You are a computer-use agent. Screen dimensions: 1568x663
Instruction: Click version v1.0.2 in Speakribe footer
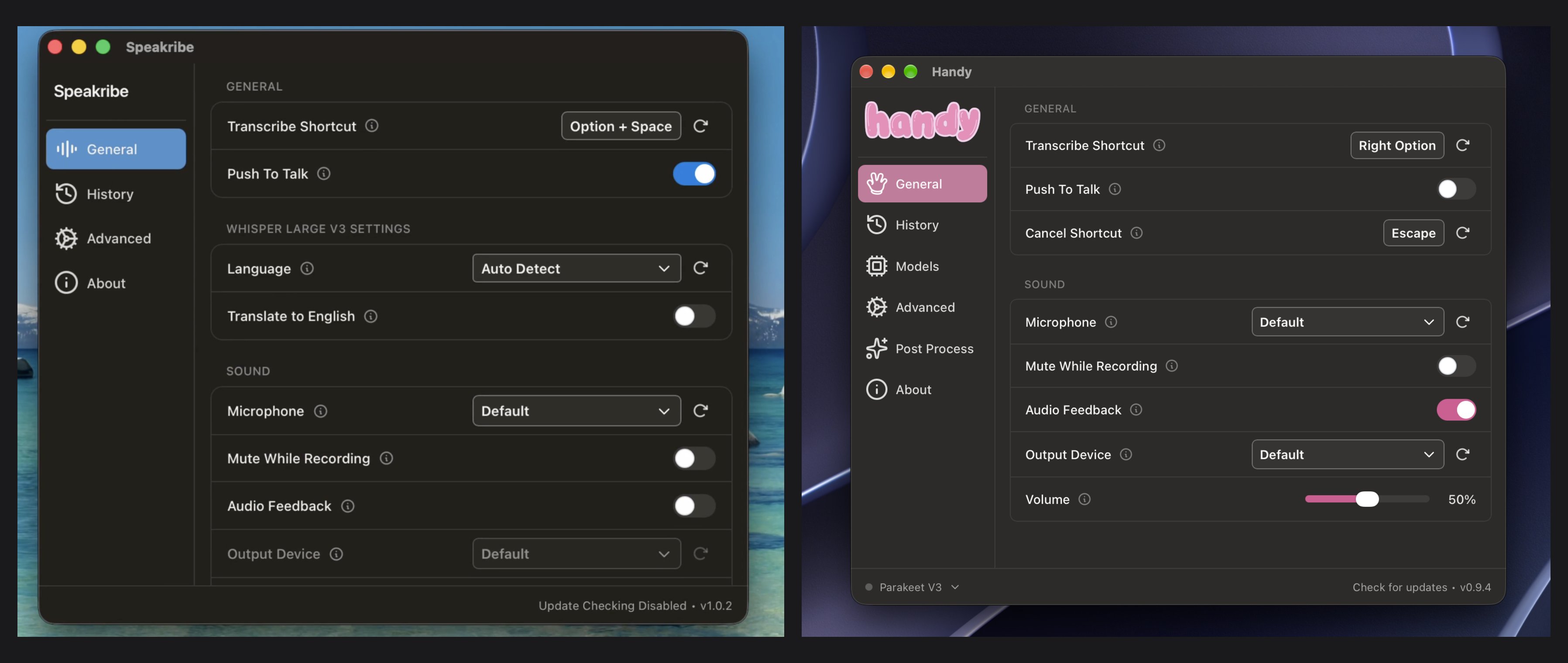pyautogui.click(x=716, y=606)
